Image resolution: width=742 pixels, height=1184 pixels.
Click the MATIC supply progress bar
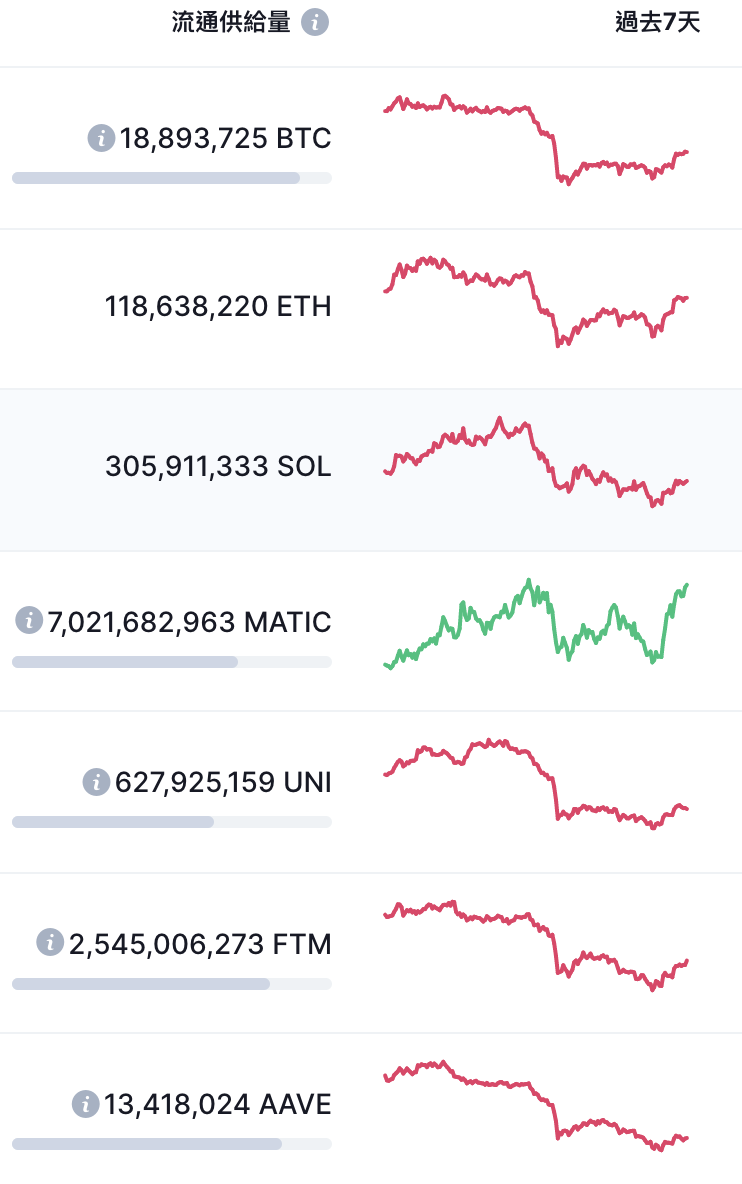coord(172,662)
